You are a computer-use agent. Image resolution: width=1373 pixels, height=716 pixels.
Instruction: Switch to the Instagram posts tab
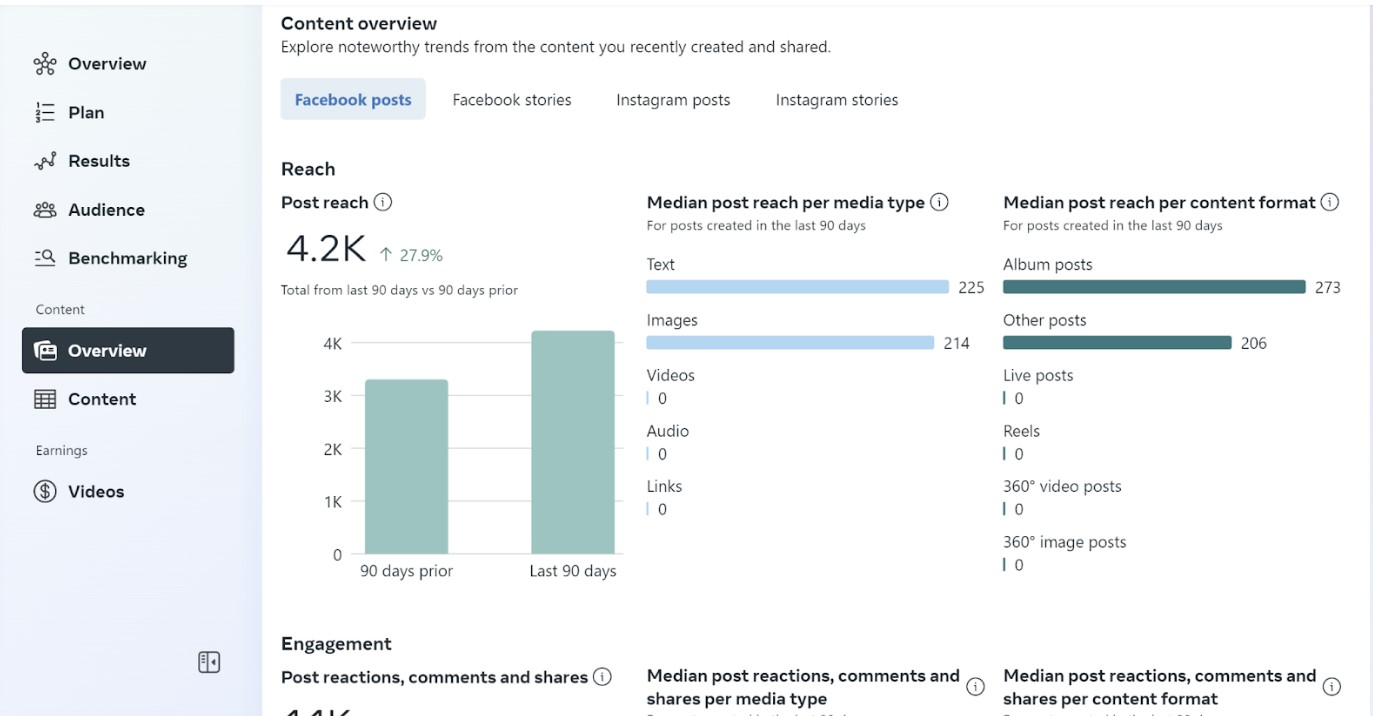point(672,99)
